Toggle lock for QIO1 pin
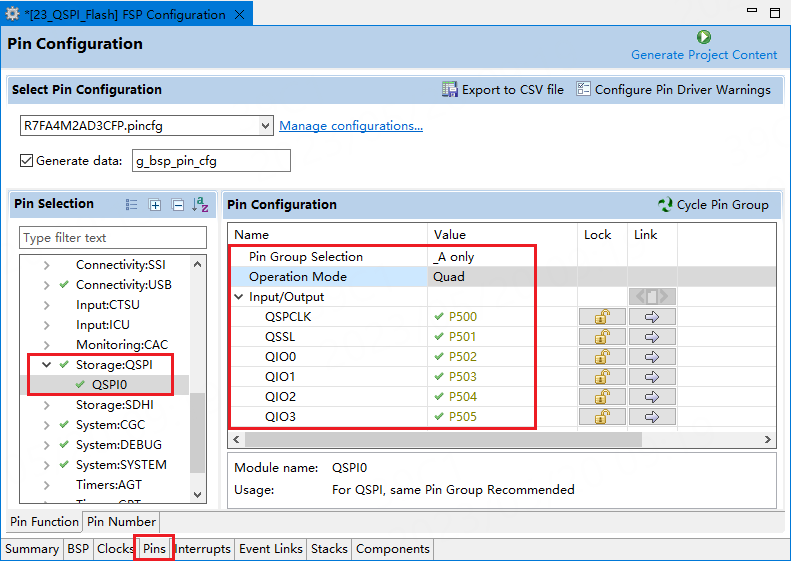This screenshot has width=791, height=561. click(602, 377)
